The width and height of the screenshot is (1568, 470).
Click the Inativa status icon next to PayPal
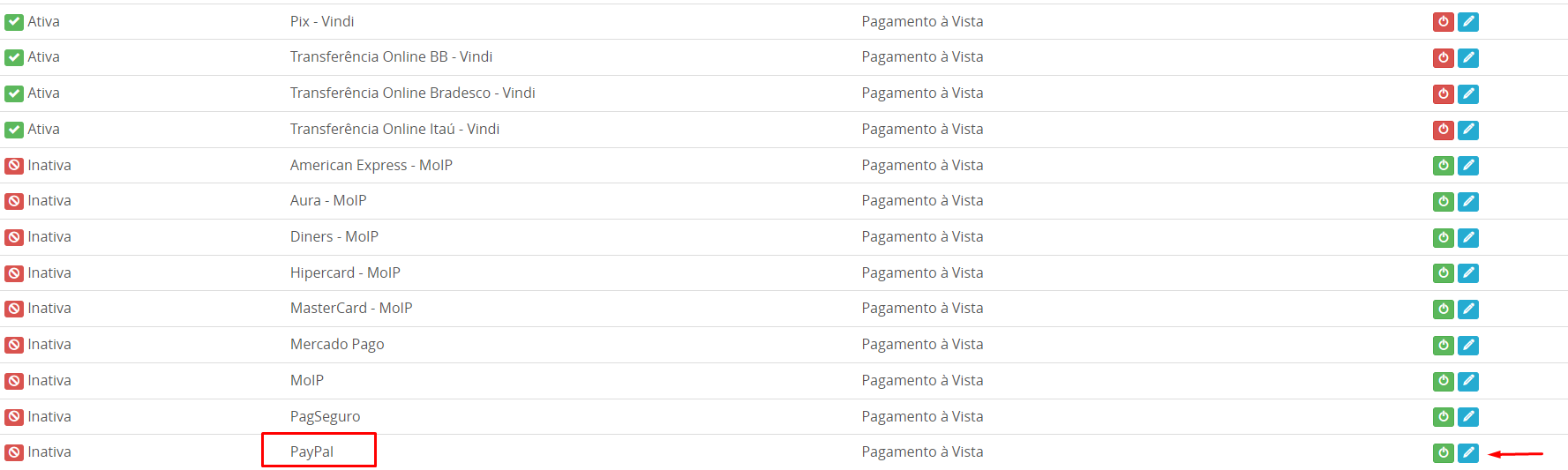[14, 453]
